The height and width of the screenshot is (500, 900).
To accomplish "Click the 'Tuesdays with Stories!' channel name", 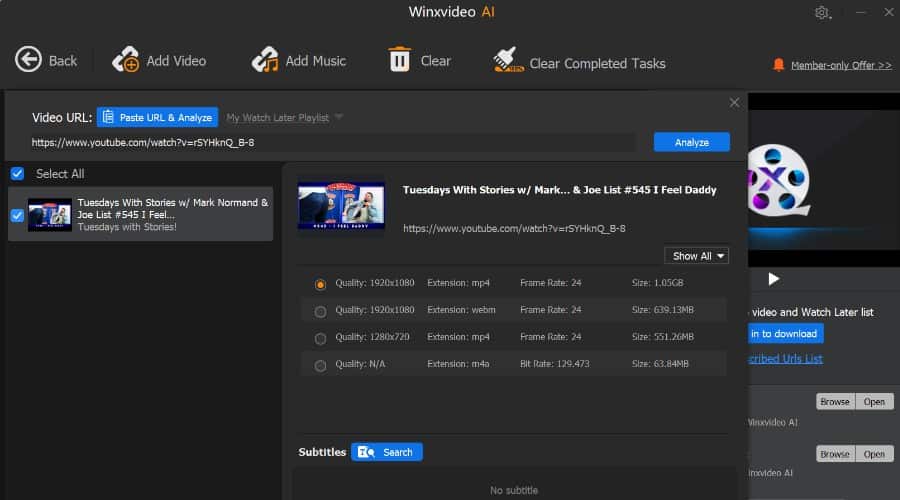I will click(127, 227).
